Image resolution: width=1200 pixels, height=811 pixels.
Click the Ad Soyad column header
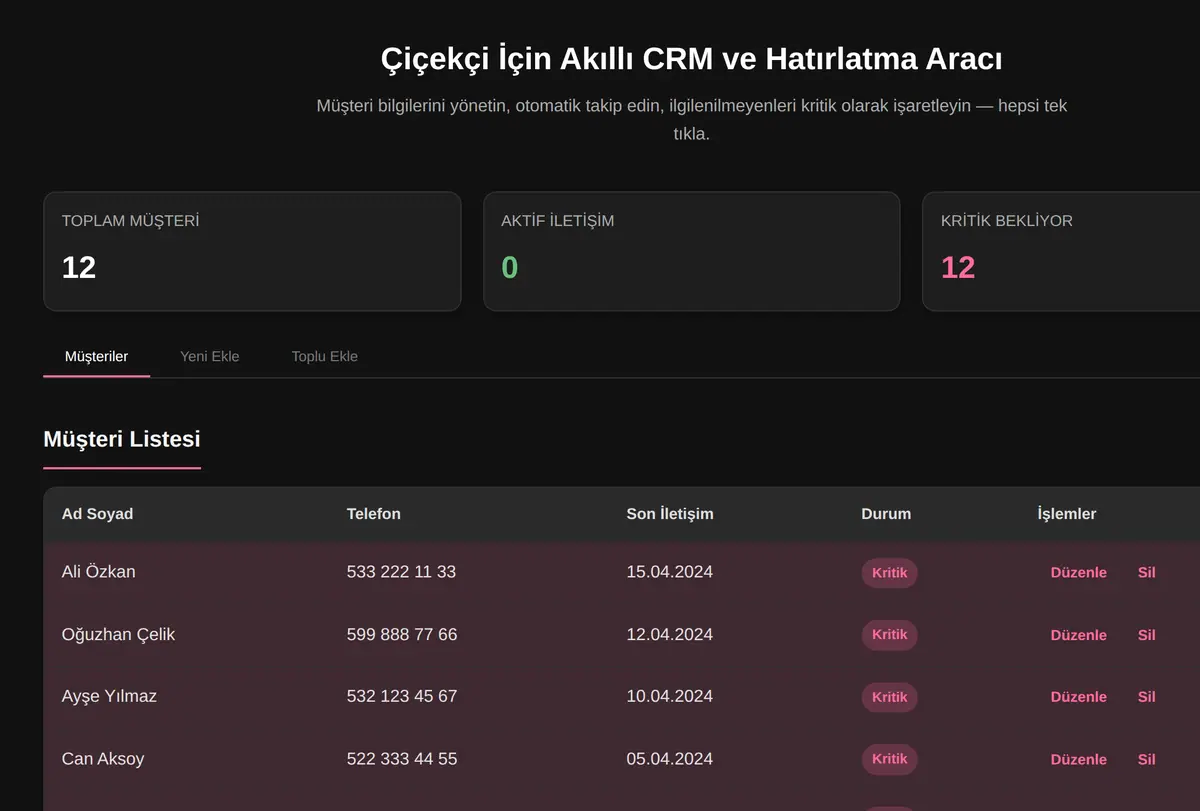(x=97, y=514)
